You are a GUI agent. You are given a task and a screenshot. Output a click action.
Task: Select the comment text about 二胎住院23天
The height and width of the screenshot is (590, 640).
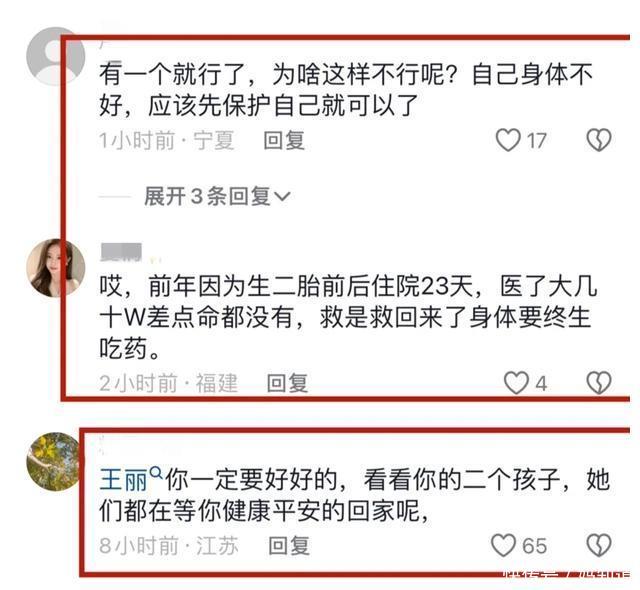tap(348, 317)
